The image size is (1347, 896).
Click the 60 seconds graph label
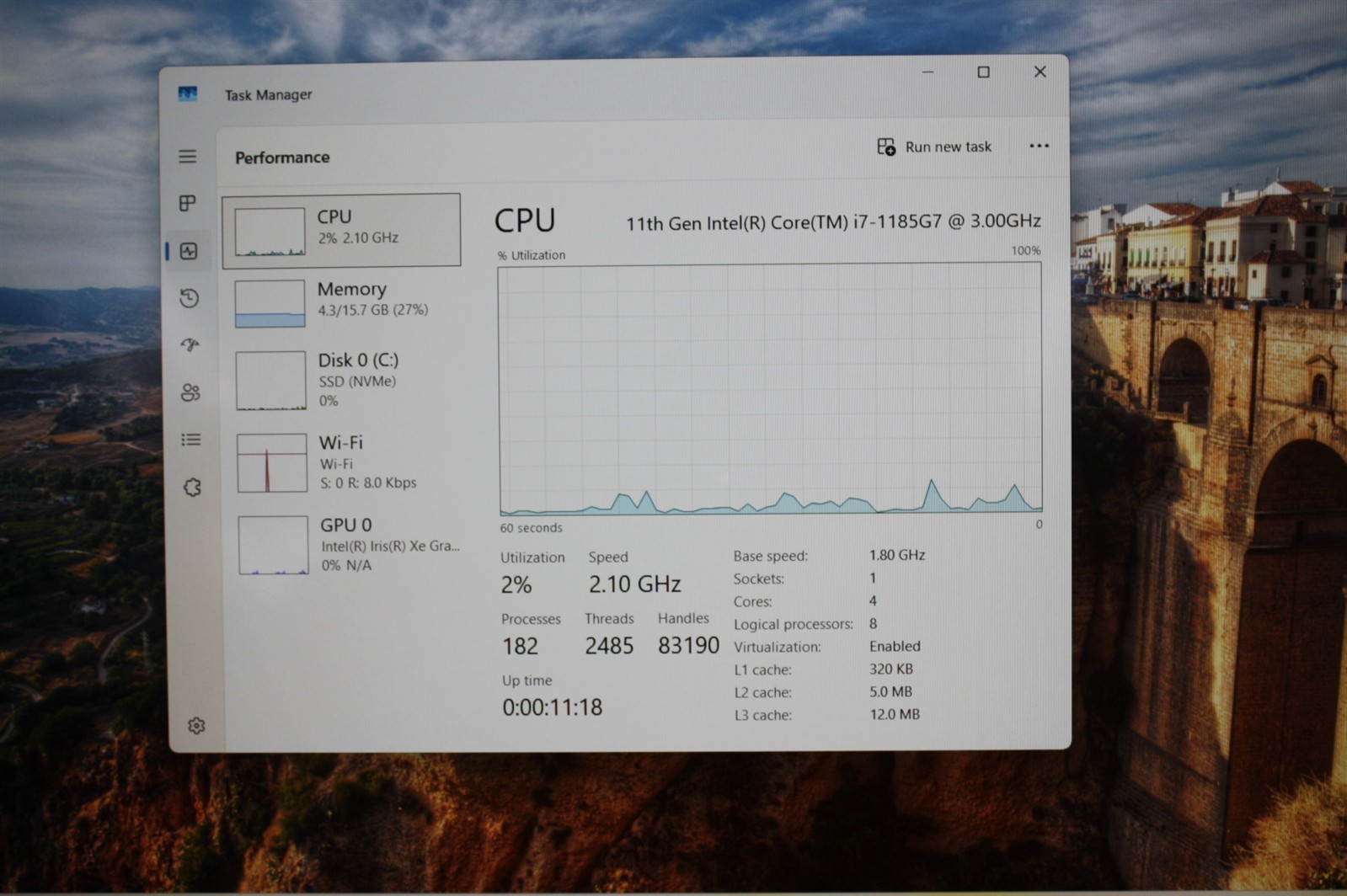pos(531,528)
